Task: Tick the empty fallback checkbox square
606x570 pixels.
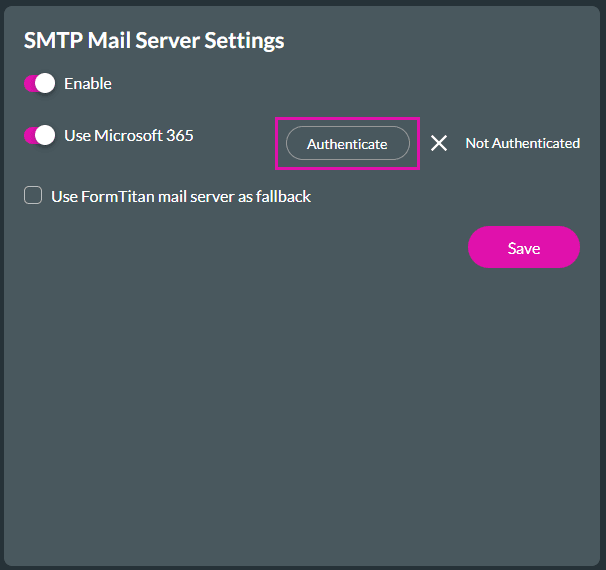Action: click(x=33, y=197)
